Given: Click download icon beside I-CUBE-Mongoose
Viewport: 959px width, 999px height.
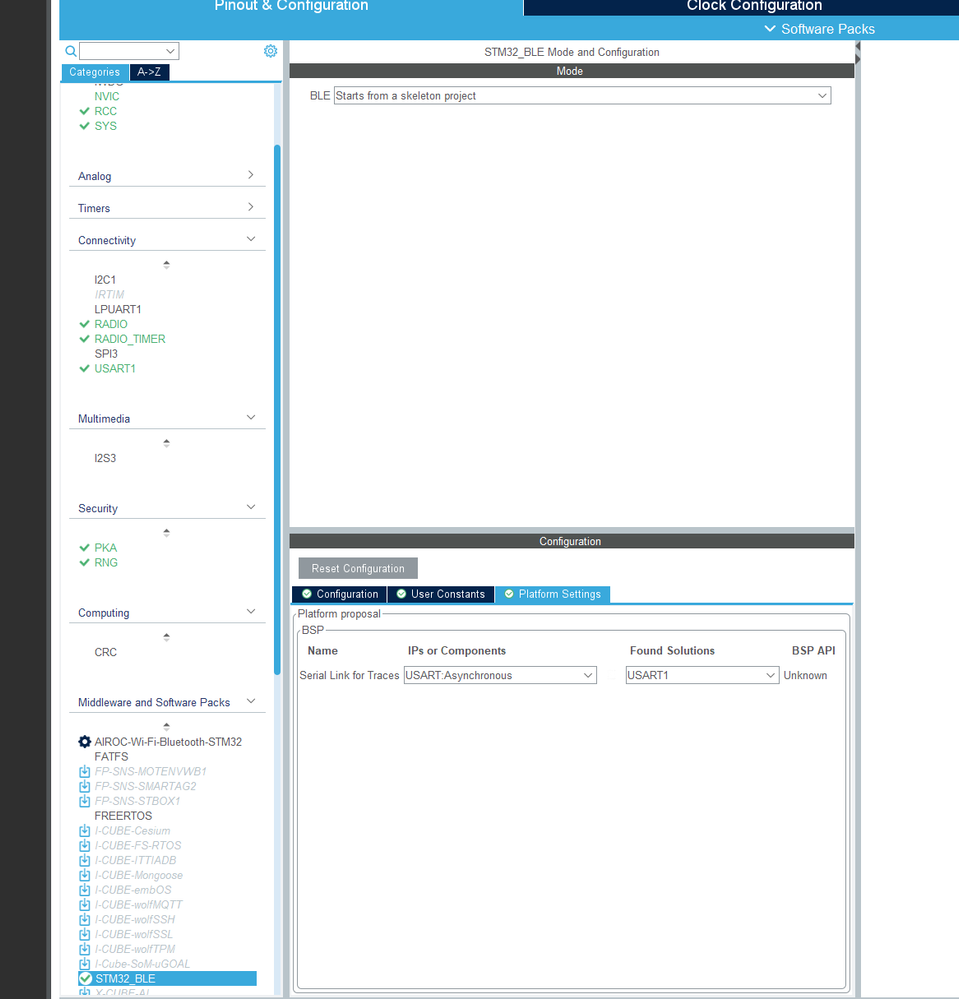Looking at the screenshot, I should 84,875.
